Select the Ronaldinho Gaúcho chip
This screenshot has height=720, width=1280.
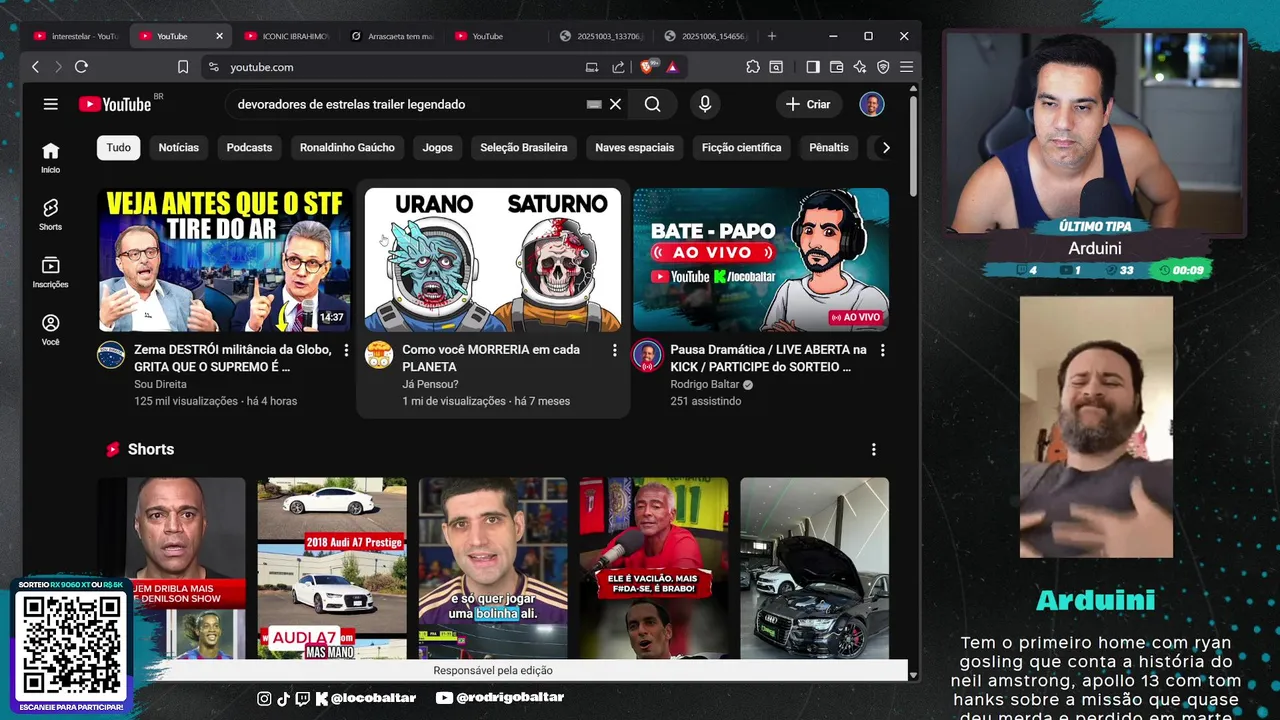(347, 147)
